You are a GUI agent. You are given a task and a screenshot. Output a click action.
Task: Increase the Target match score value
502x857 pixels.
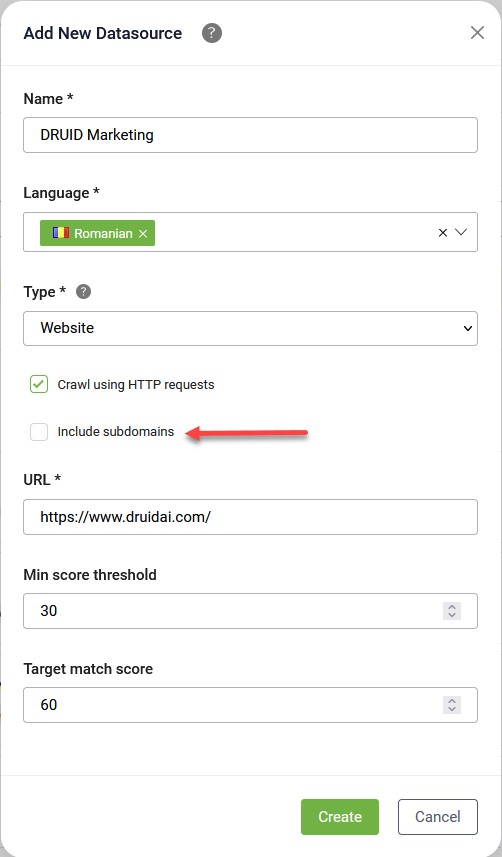click(452, 701)
